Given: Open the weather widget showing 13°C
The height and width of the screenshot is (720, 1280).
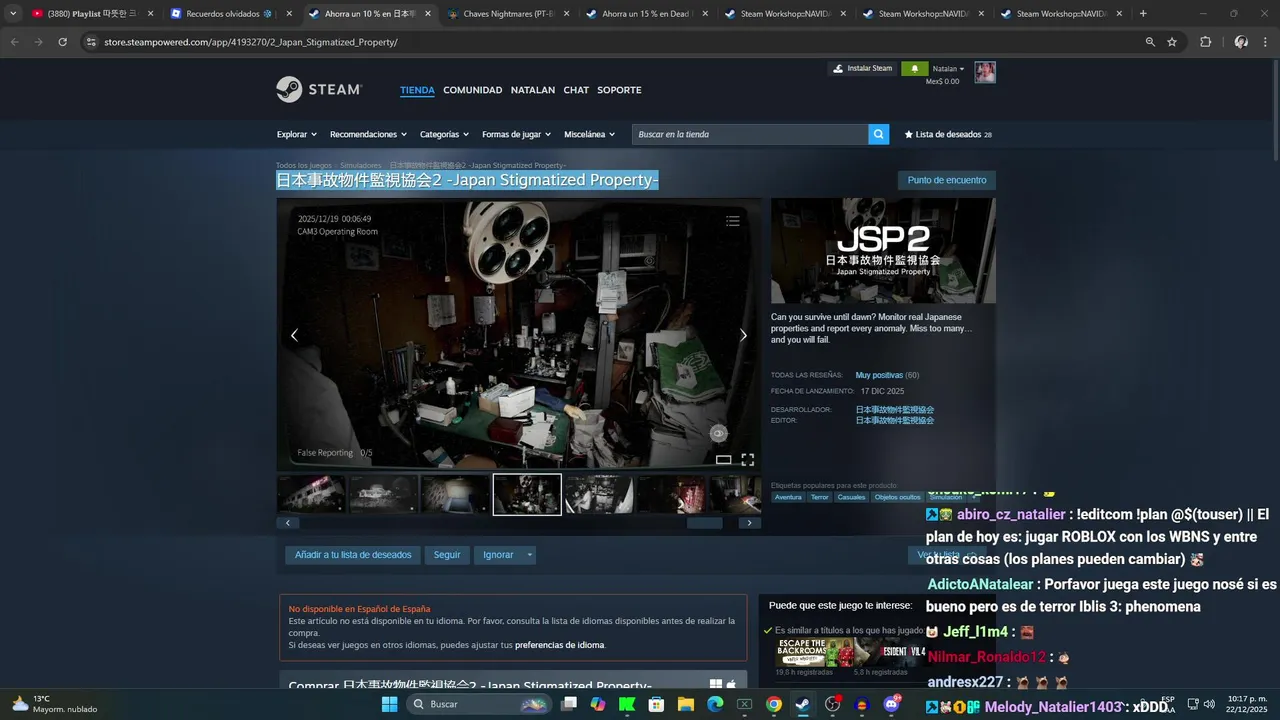Looking at the screenshot, I should click(54, 704).
